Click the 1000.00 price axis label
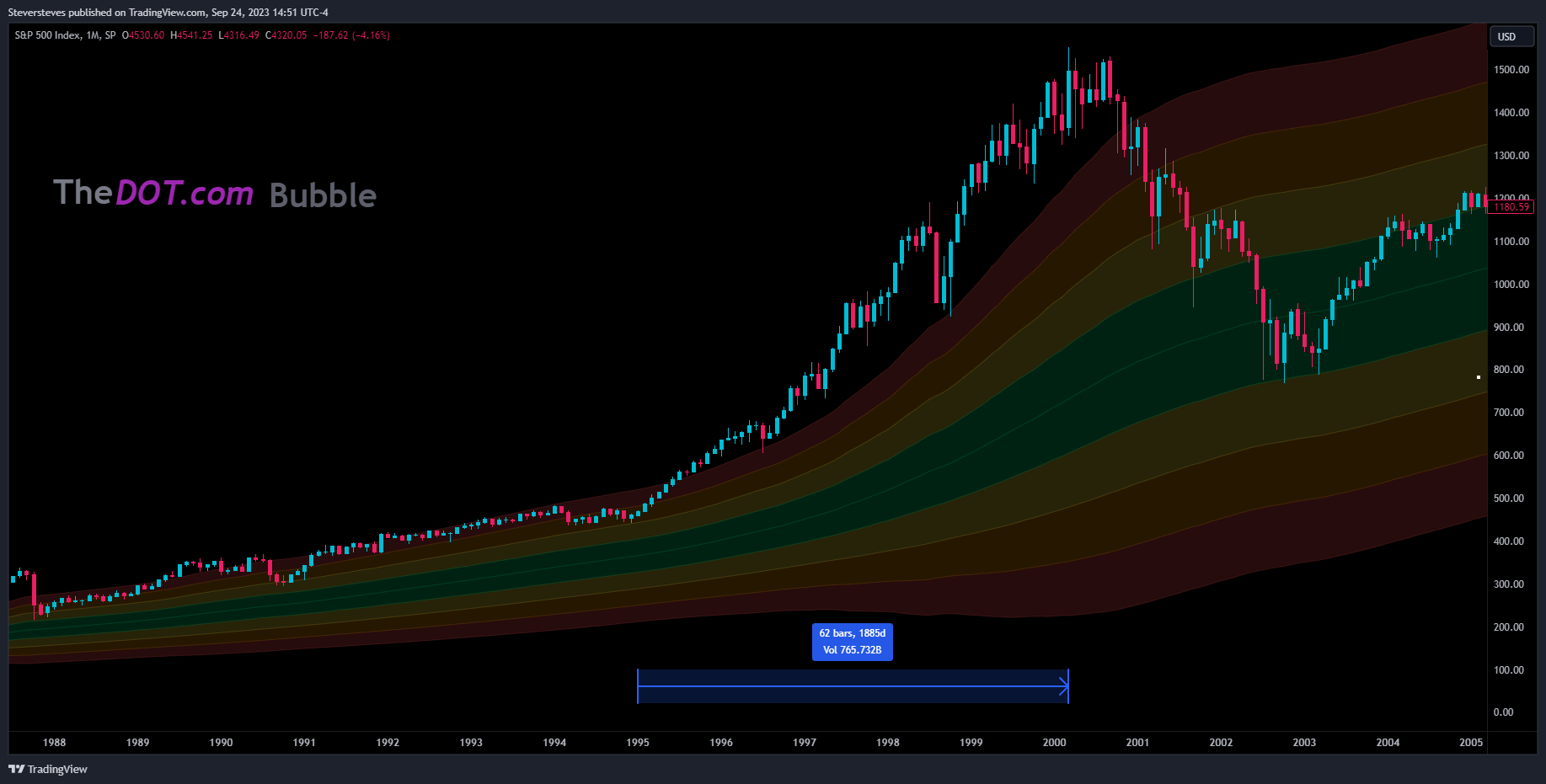The image size is (1546, 784). click(1511, 285)
